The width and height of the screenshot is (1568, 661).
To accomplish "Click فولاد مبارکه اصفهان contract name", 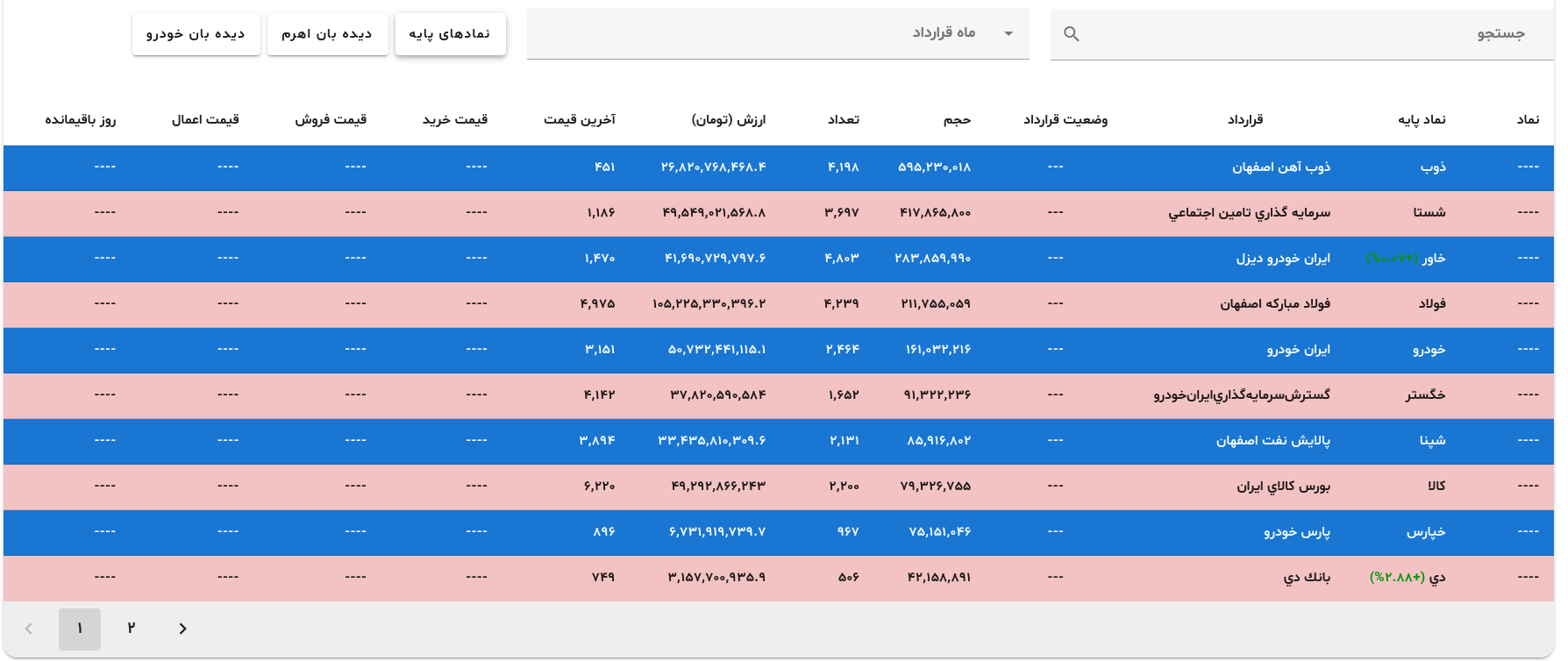I will tap(1275, 304).
